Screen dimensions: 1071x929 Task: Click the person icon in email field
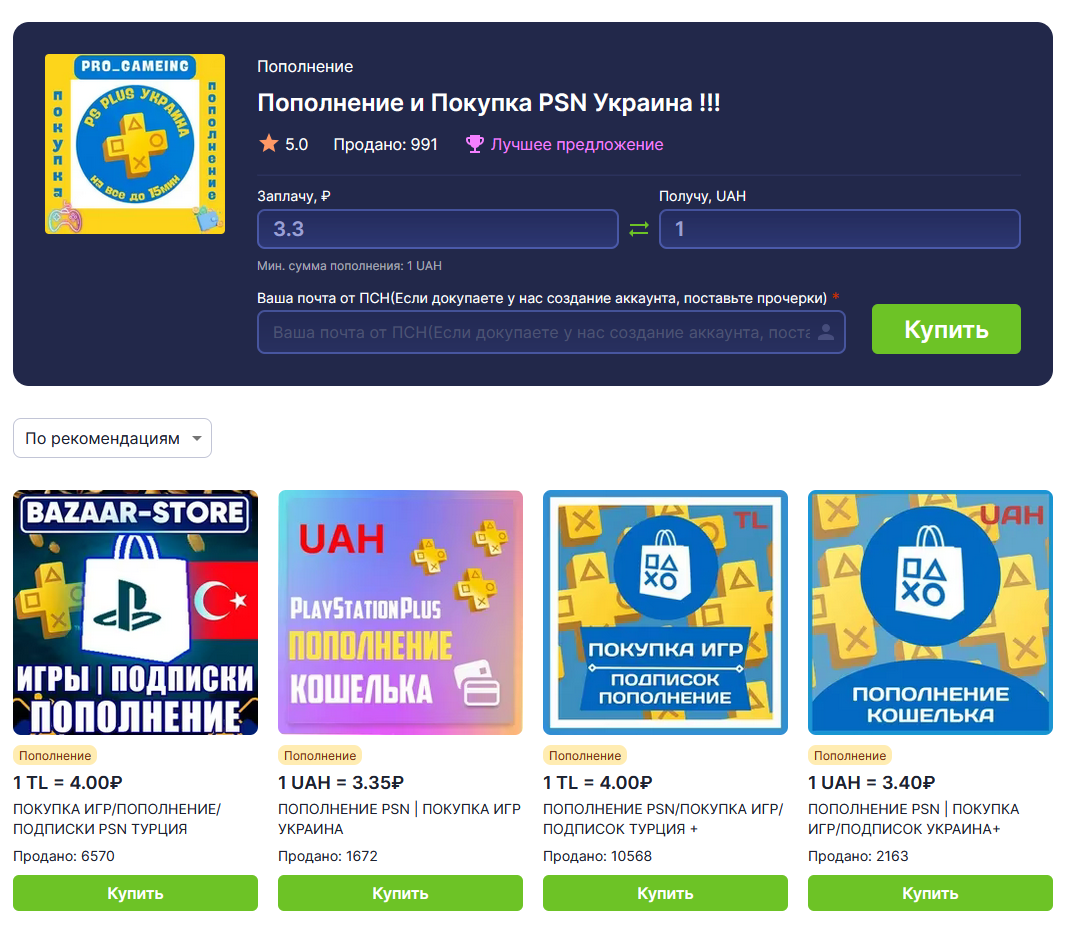[x=826, y=332]
